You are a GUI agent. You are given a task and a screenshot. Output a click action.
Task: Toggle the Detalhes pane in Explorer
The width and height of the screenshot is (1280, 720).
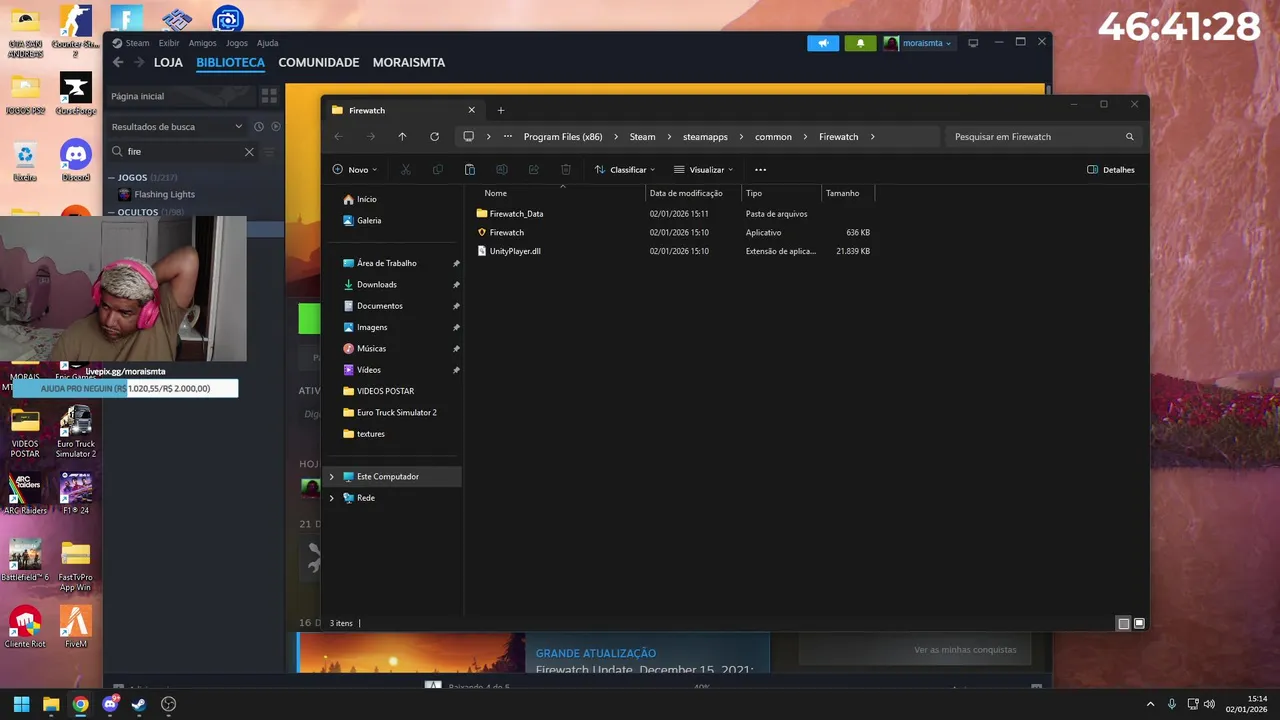1111,170
